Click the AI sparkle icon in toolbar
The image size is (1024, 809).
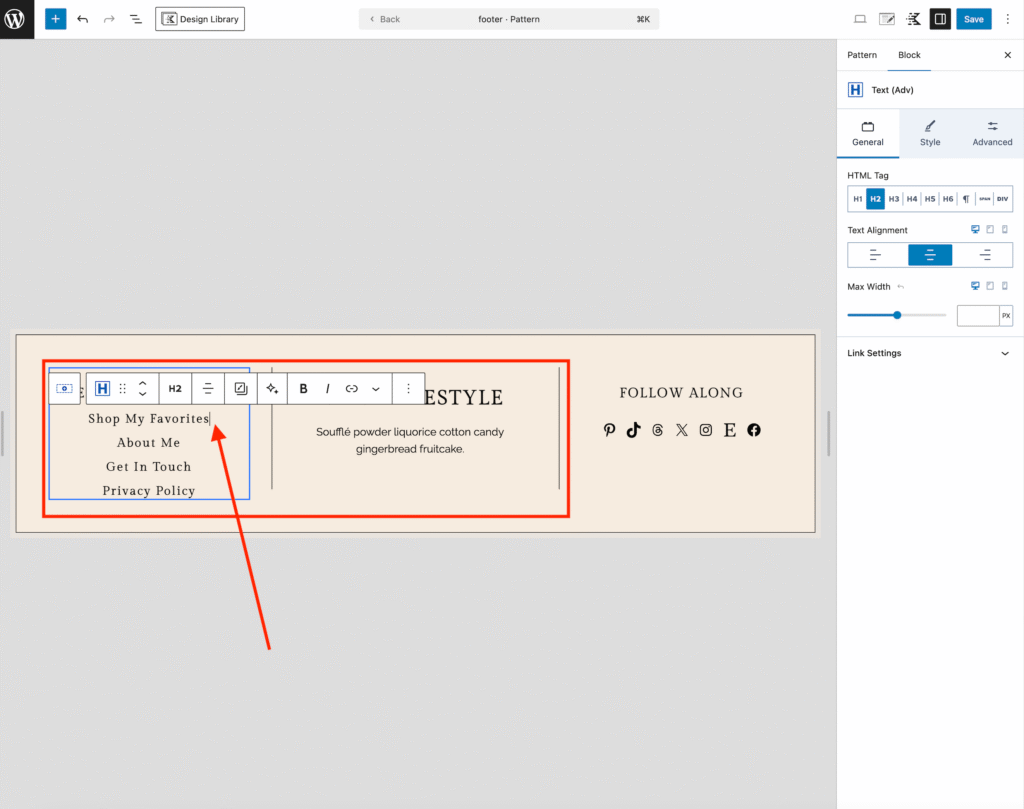[272, 388]
